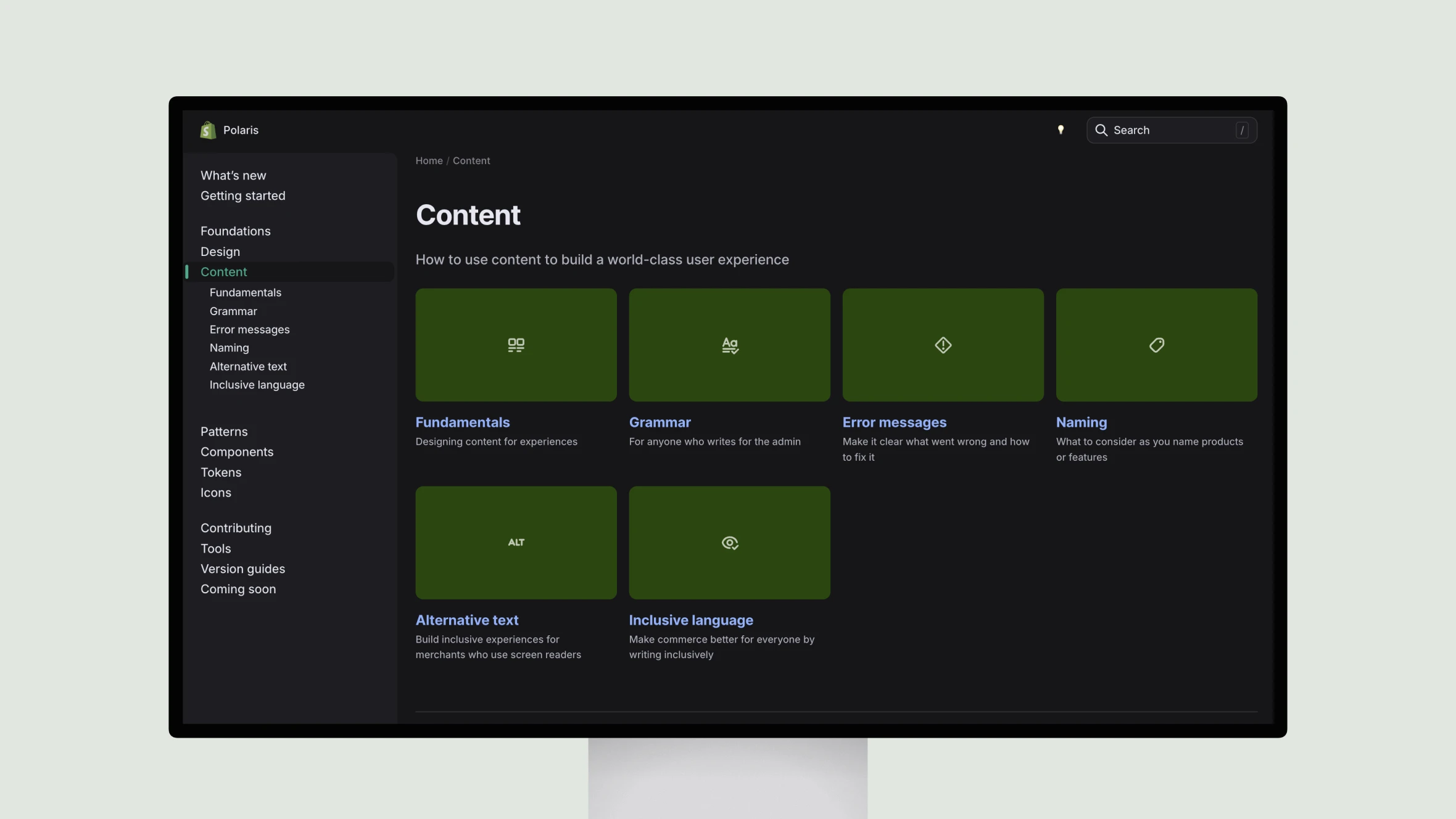Viewport: 1456px width, 819px height.
Task: Click the Naming tag icon
Action: [x=1156, y=345]
